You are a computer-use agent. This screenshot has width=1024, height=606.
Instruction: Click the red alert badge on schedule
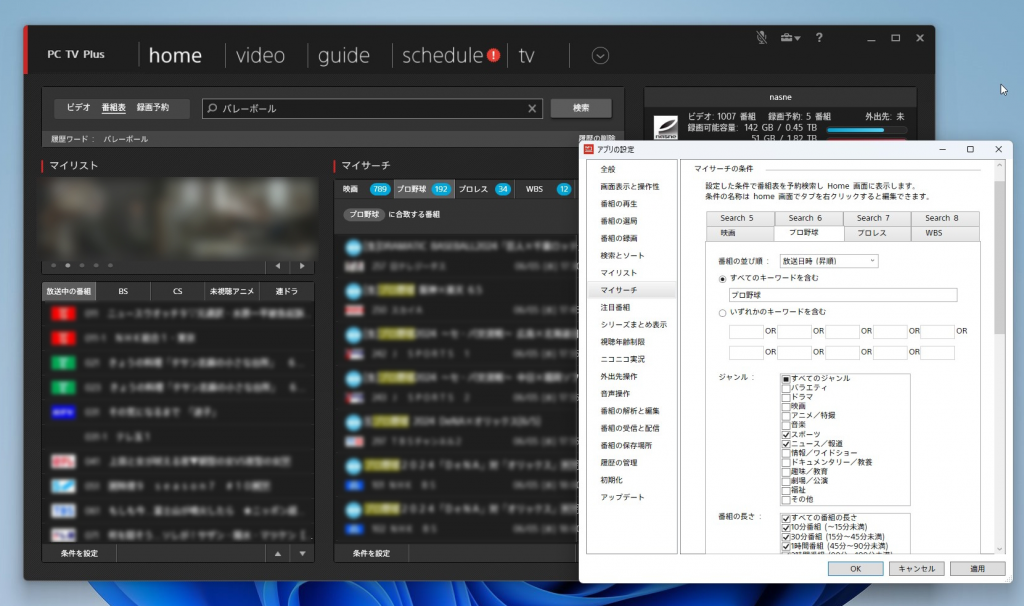point(494,56)
